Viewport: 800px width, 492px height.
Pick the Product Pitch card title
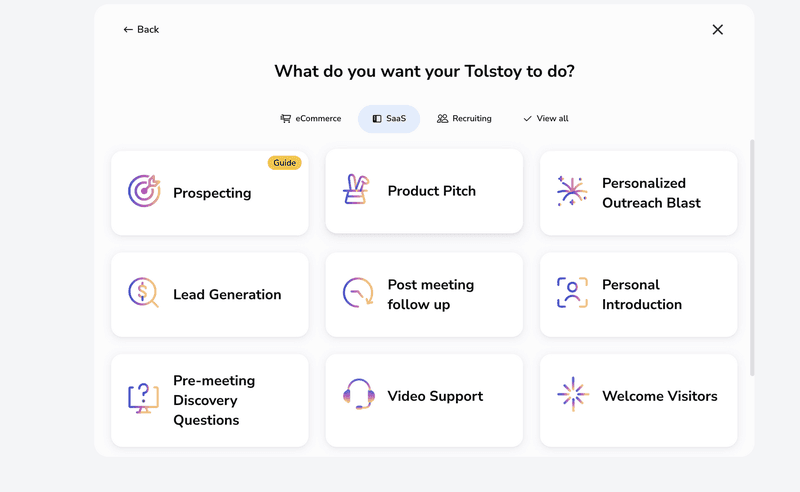pos(431,191)
